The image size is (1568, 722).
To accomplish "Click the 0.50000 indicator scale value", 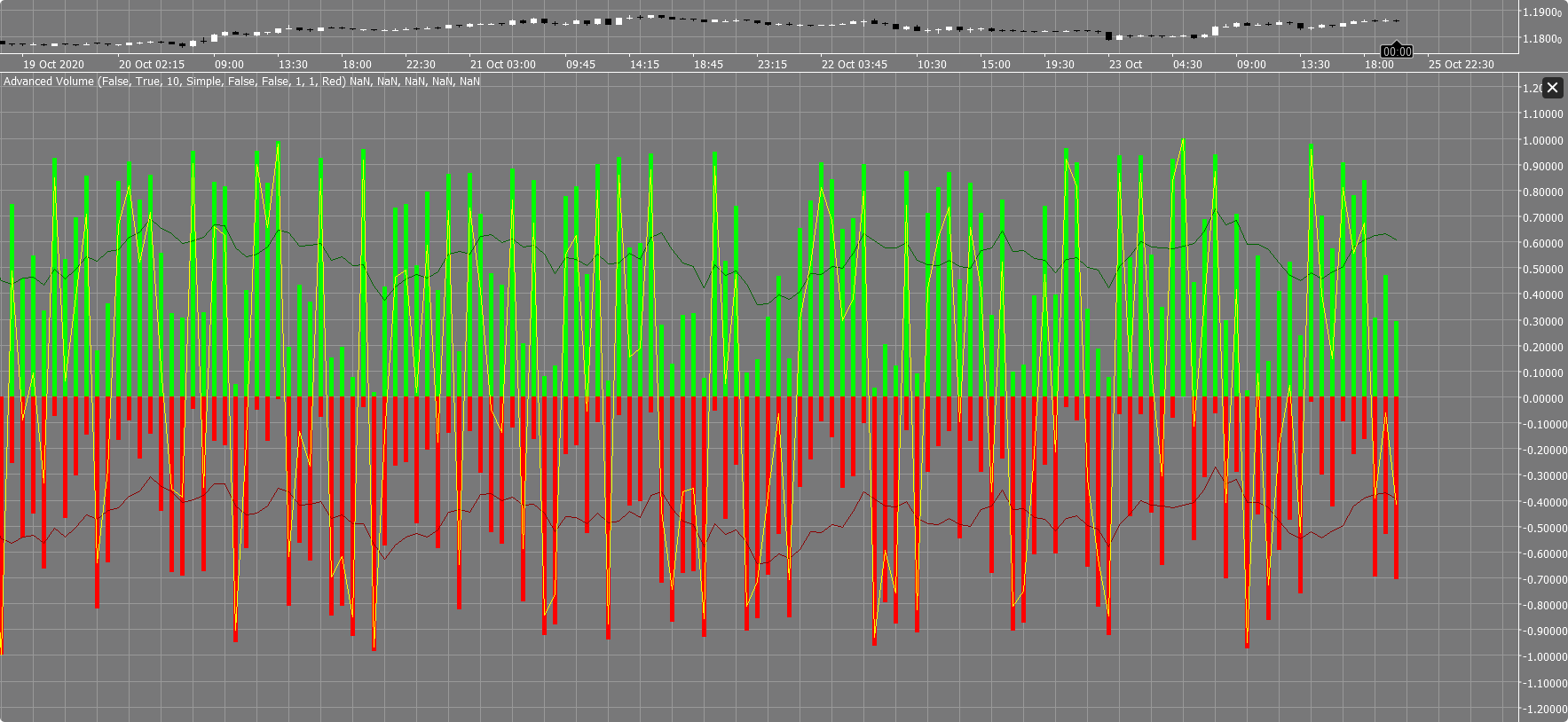I will click(1543, 270).
